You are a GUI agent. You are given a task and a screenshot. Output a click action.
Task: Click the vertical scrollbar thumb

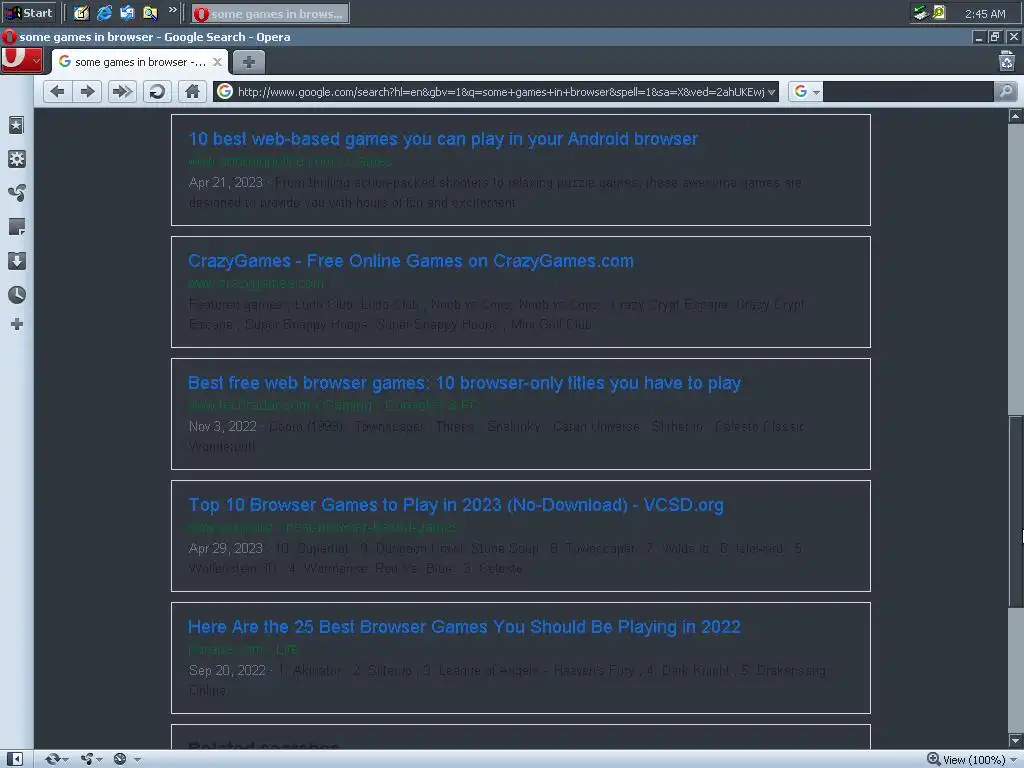click(x=1016, y=511)
